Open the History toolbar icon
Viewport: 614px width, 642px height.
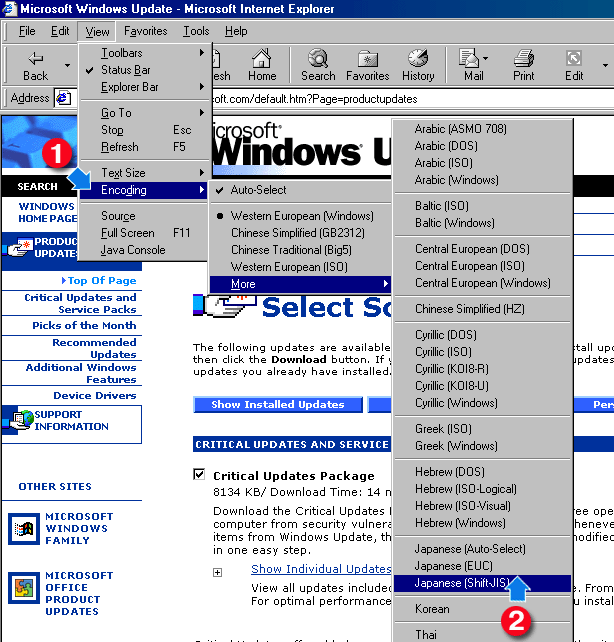tap(418, 58)
